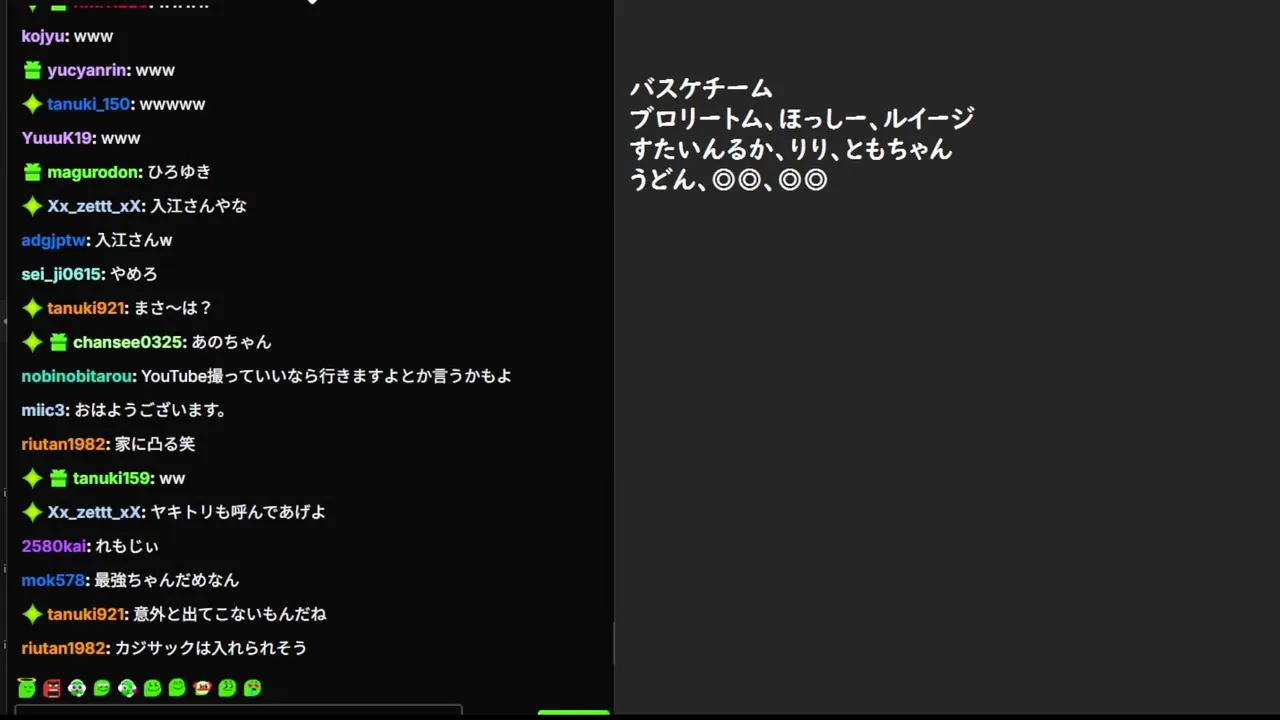1280x720 pixels.
Task: Click the note line すたいんるか、りり、ともちゃん
Action: tap(790, 150)
